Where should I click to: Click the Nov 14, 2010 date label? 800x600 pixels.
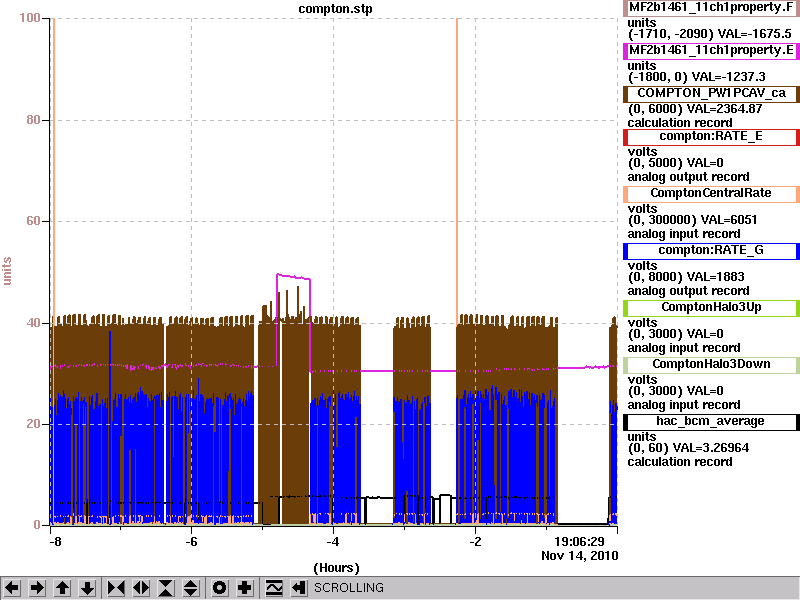click(x=580, y=556)
